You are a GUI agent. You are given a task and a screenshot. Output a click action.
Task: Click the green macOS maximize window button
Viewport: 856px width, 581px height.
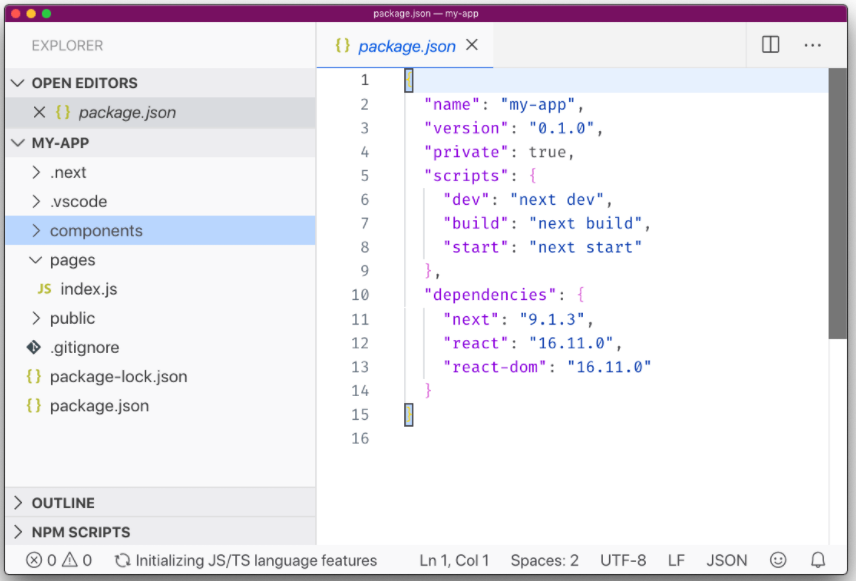[x=46, y=14]
